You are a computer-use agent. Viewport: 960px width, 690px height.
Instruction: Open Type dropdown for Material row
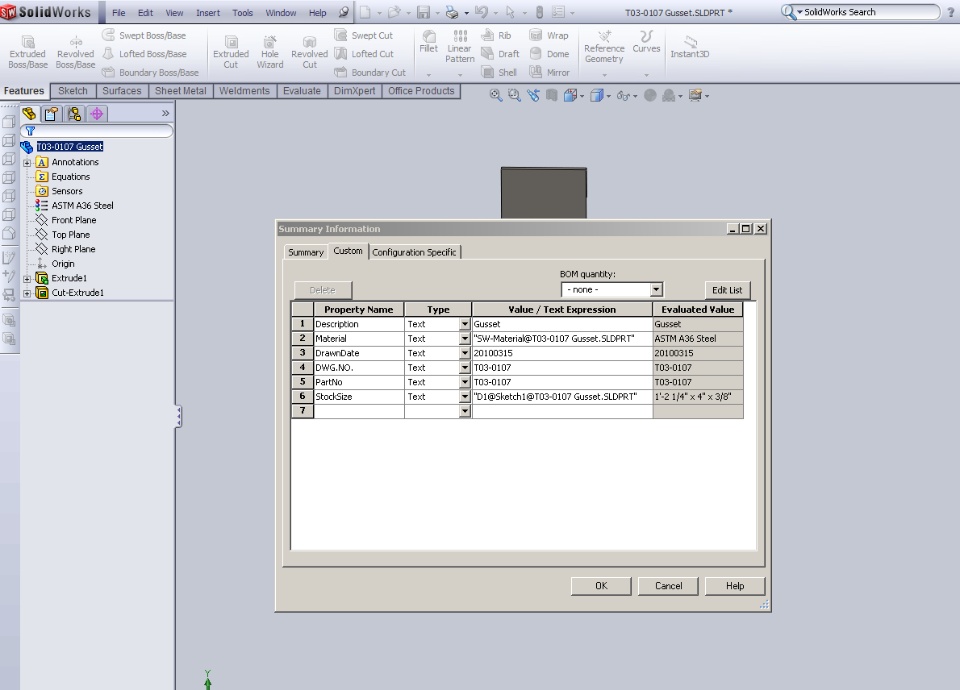coord(465,339)
